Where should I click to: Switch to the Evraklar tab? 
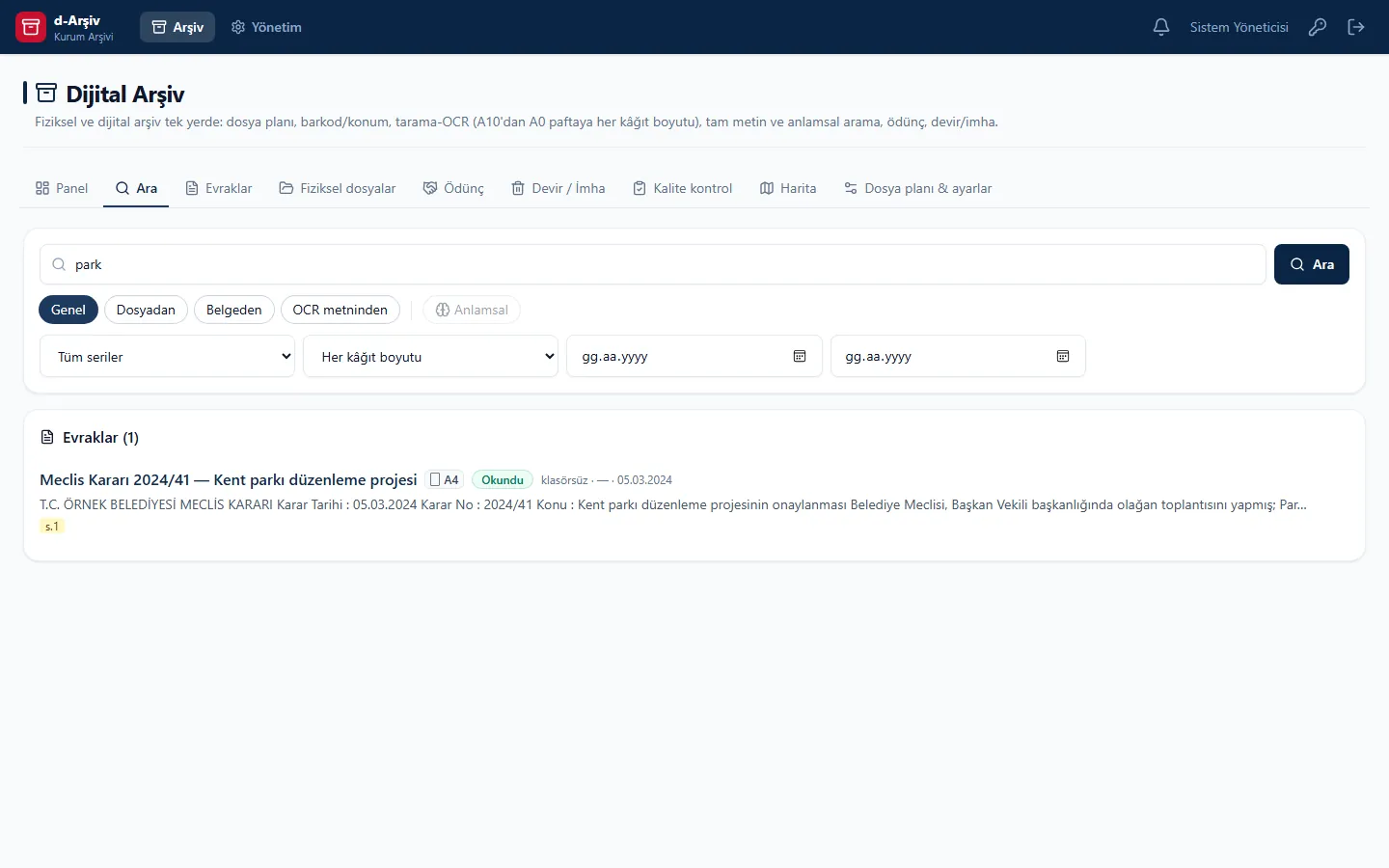click(219, 188)
